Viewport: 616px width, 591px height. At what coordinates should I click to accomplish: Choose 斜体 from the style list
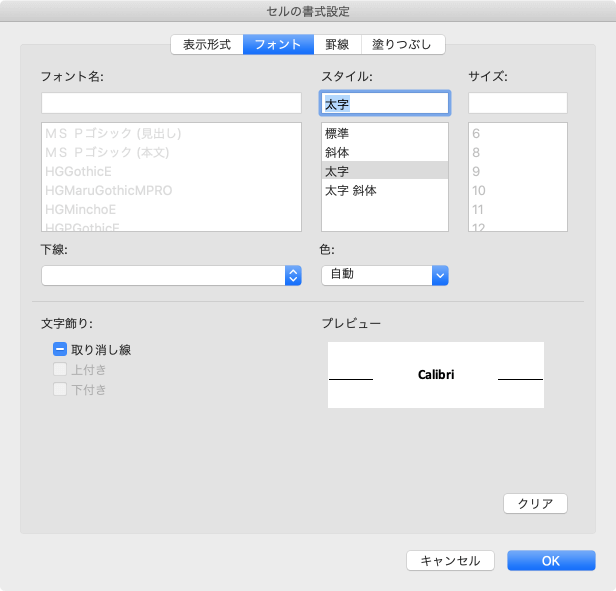[337, 152]
